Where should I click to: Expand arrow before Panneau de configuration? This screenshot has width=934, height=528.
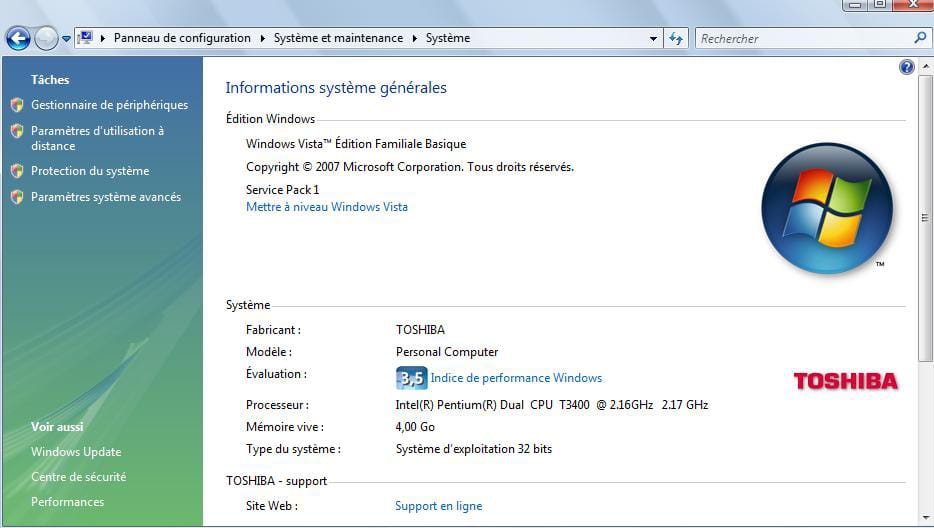pyautogui.click(x=102, y=38)
